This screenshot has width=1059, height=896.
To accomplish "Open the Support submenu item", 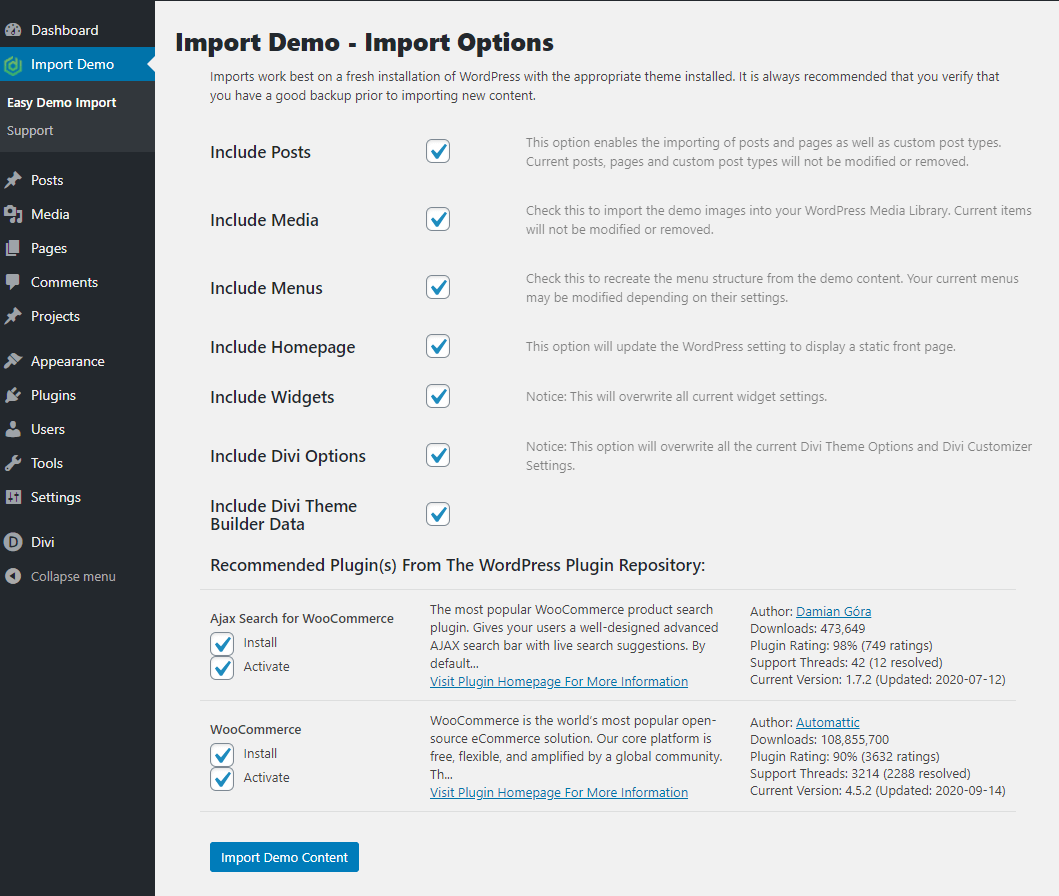I will 30,130.
